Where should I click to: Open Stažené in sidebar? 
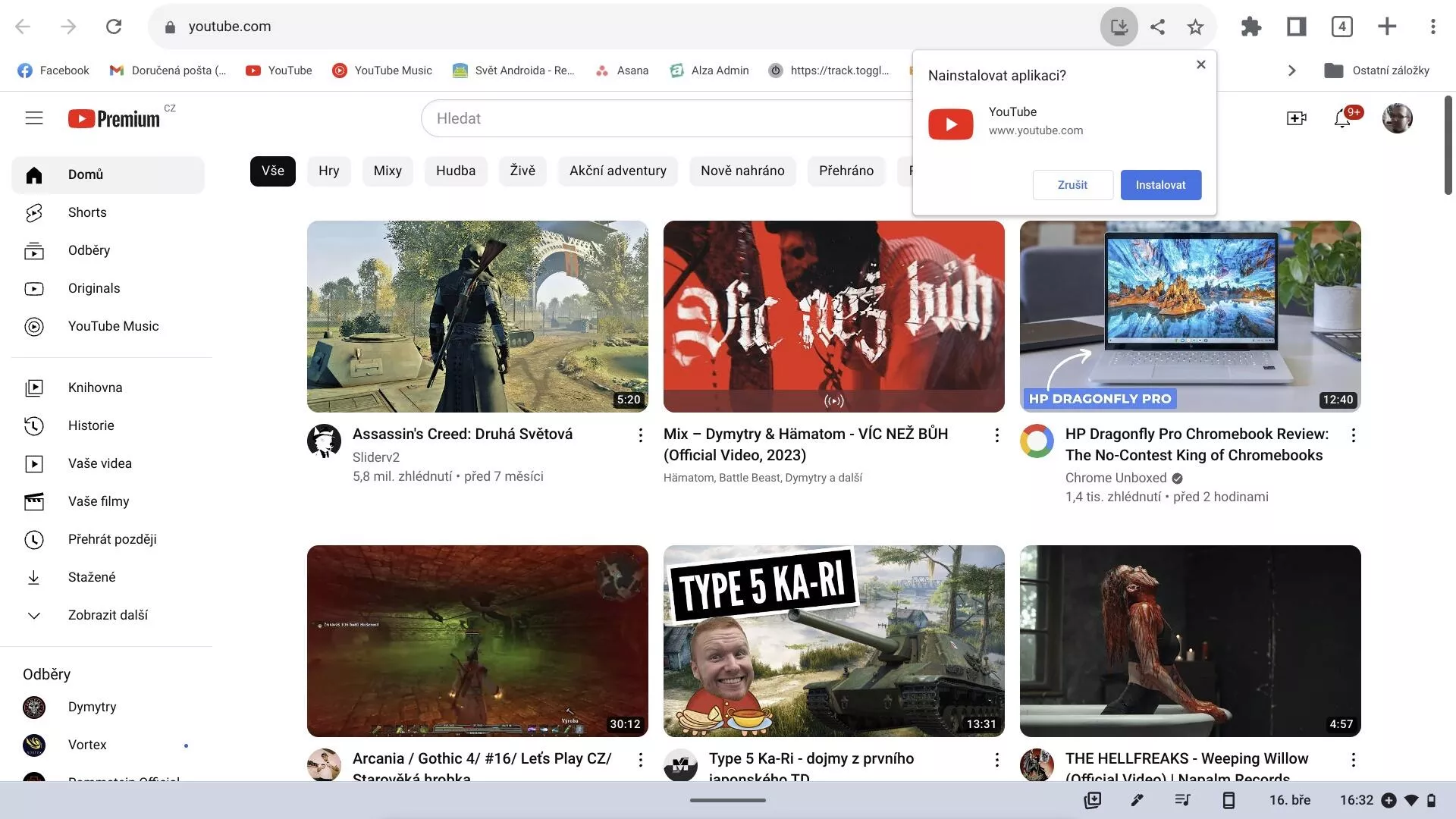(x=108, y=578)
